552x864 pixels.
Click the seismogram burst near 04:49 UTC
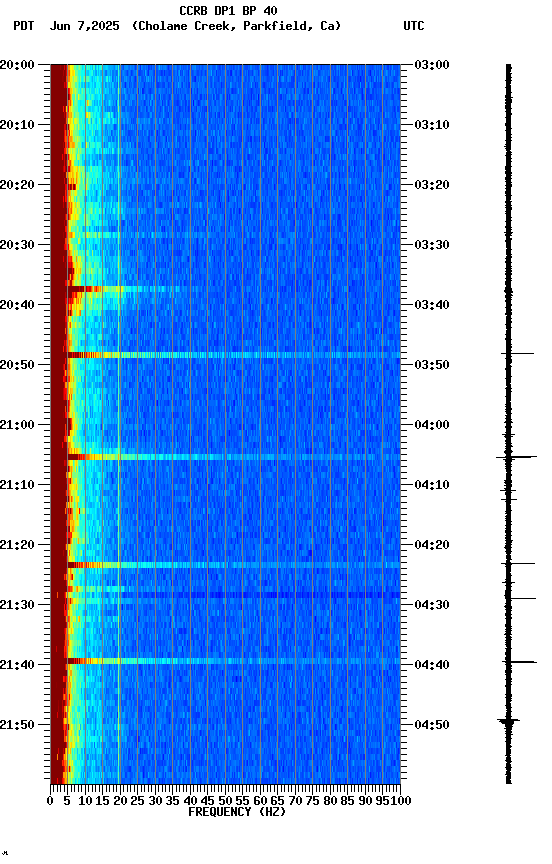tap(508, 721)
